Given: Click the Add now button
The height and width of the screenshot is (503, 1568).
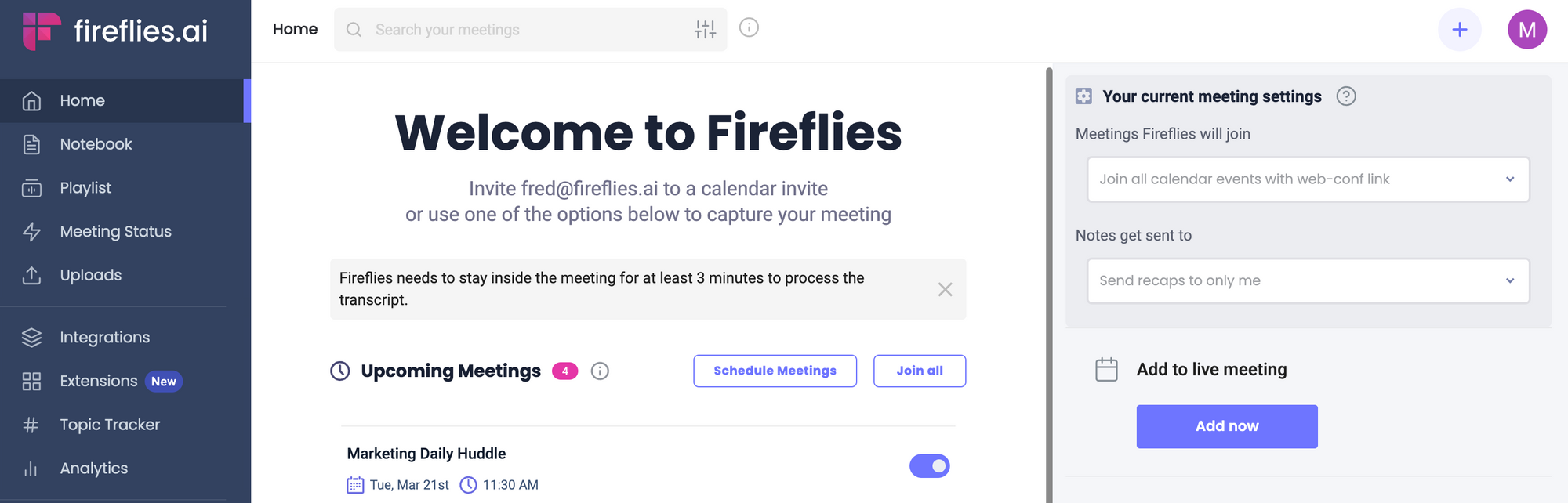Looking at the screenshot, I should [x=1226, y=426].
